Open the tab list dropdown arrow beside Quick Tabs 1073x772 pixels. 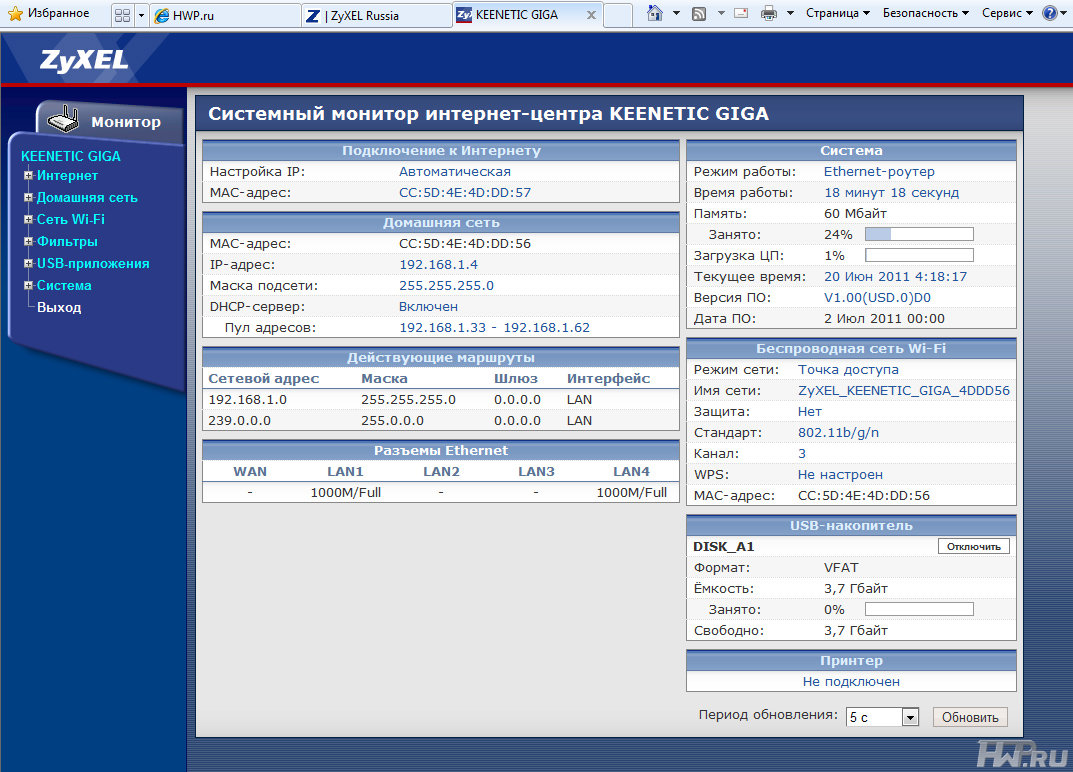pos(141,15)
